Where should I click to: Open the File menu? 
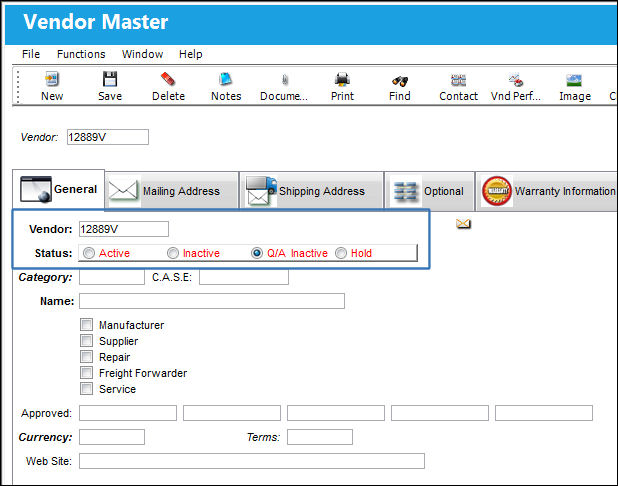31,54
